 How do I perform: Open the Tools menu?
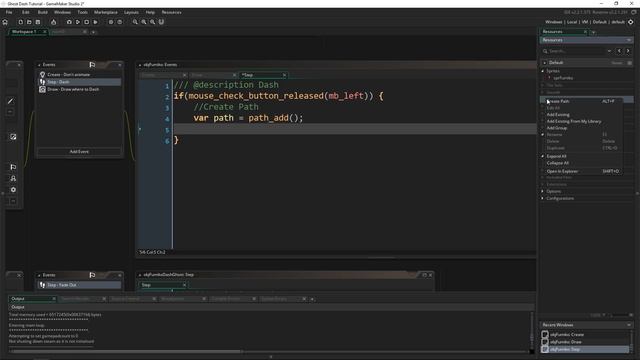pos(82,12)
